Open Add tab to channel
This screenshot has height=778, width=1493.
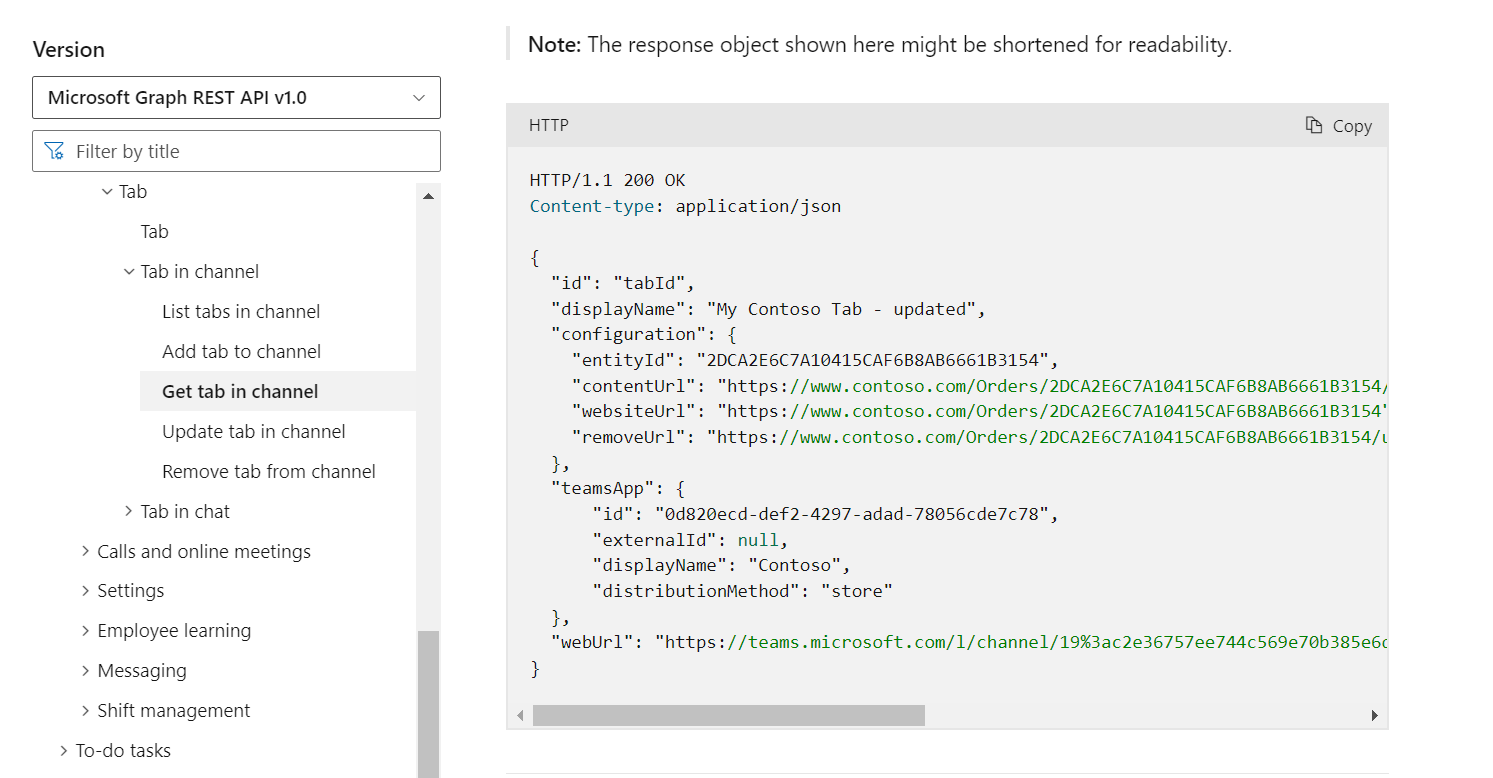point(241,351)
